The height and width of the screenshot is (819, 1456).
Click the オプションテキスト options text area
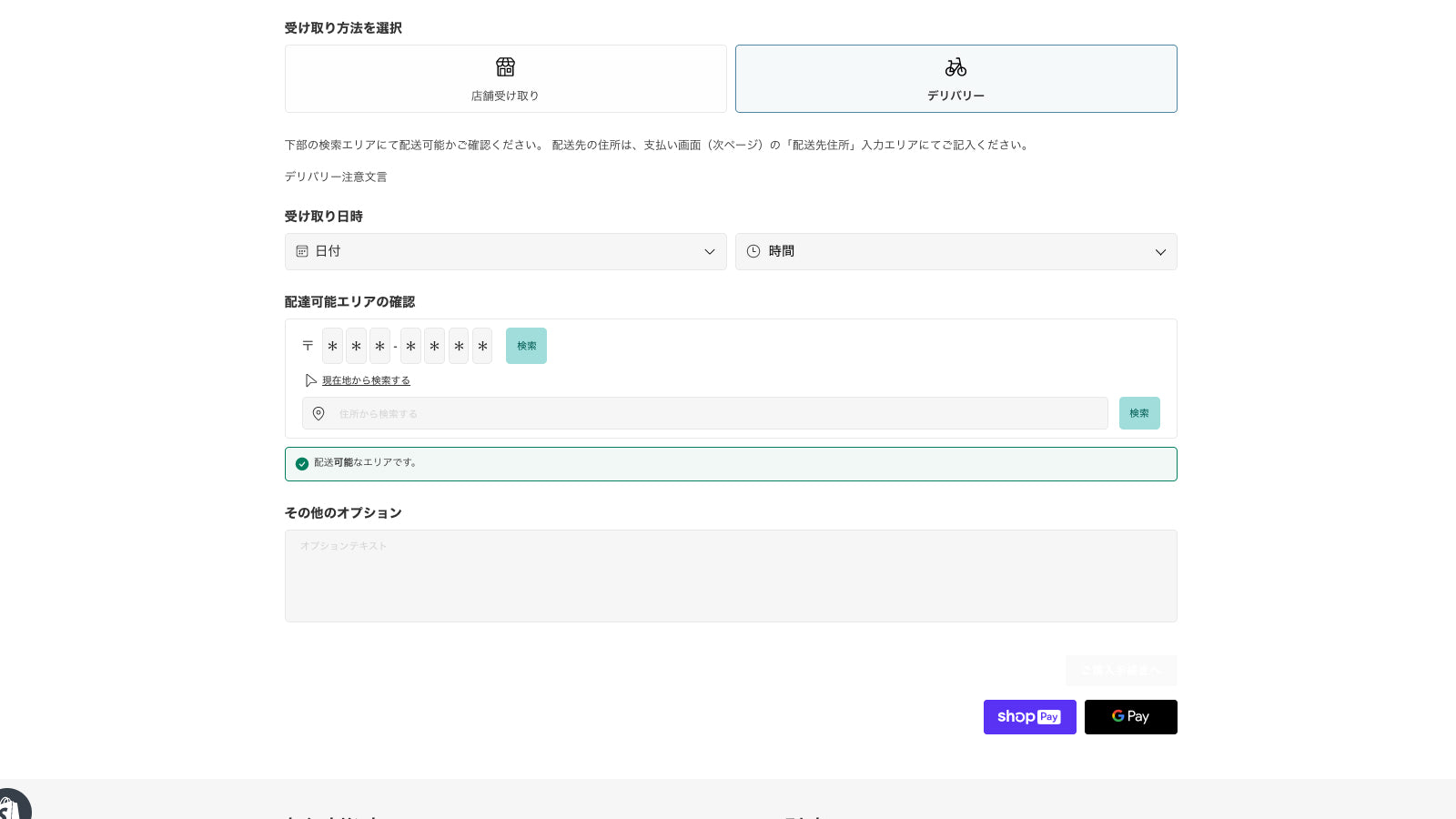coord(730,576)
